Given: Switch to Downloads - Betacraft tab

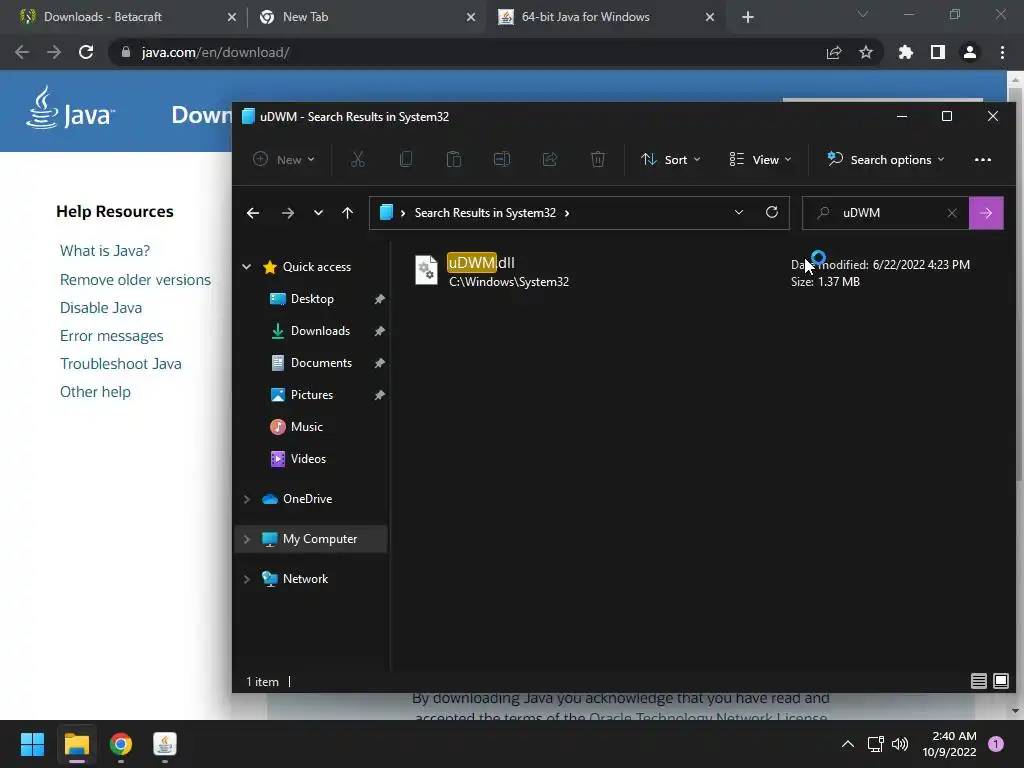Looking at the screenshot, I should 124,17.
